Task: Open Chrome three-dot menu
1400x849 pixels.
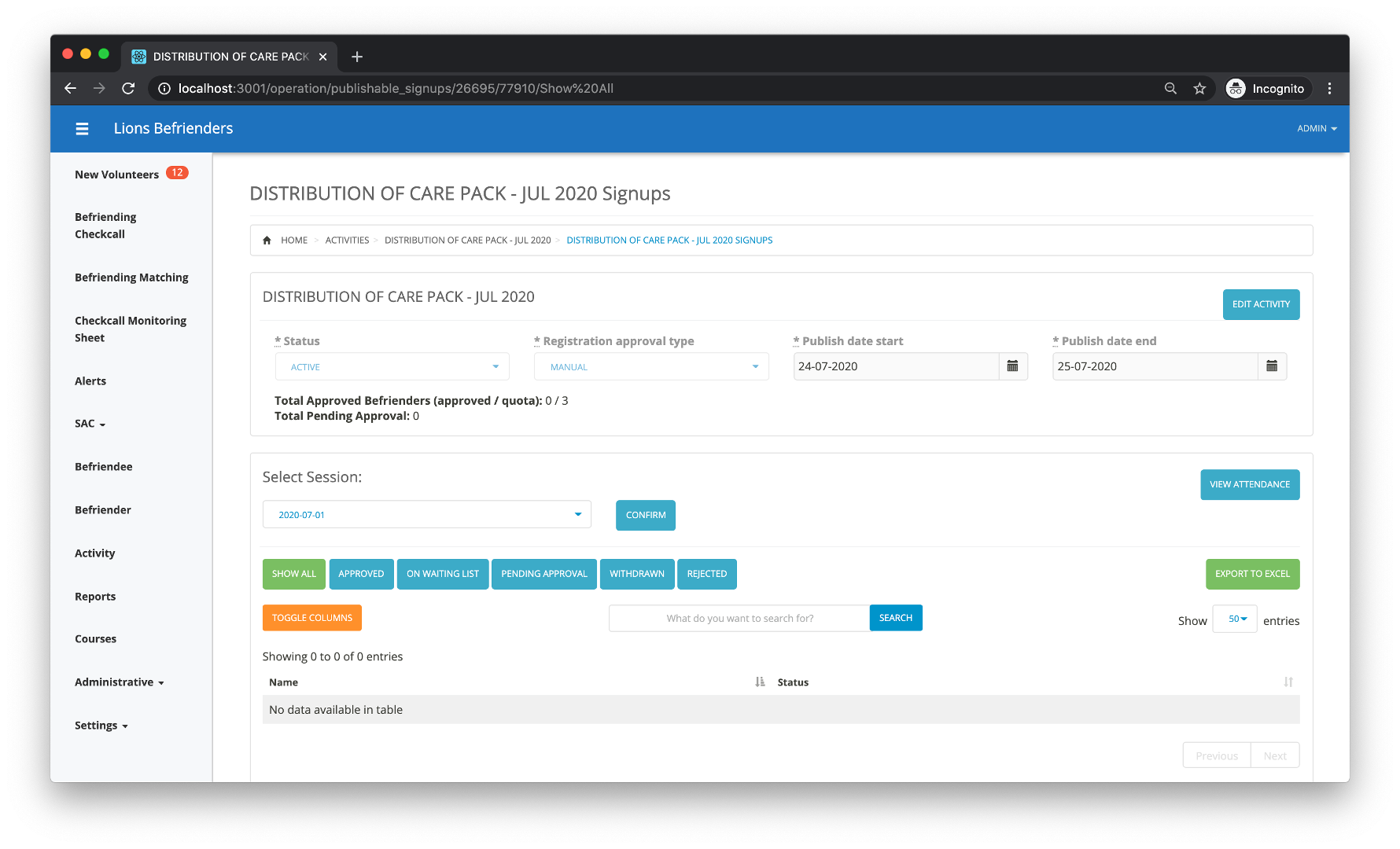Action: click(x=1329, y=89)
